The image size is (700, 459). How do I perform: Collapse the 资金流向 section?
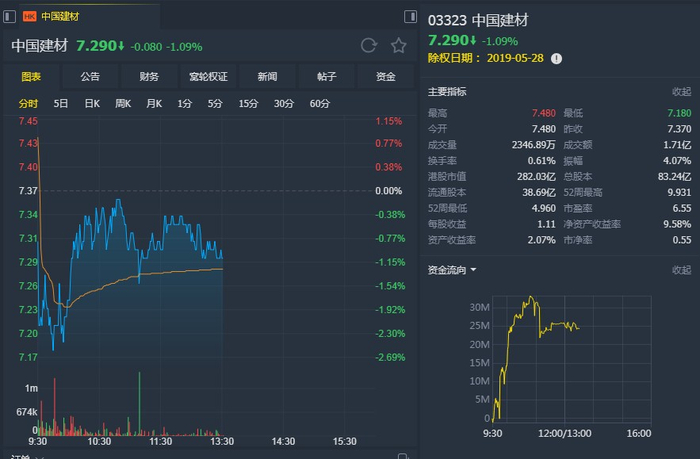tap(681, 270)
